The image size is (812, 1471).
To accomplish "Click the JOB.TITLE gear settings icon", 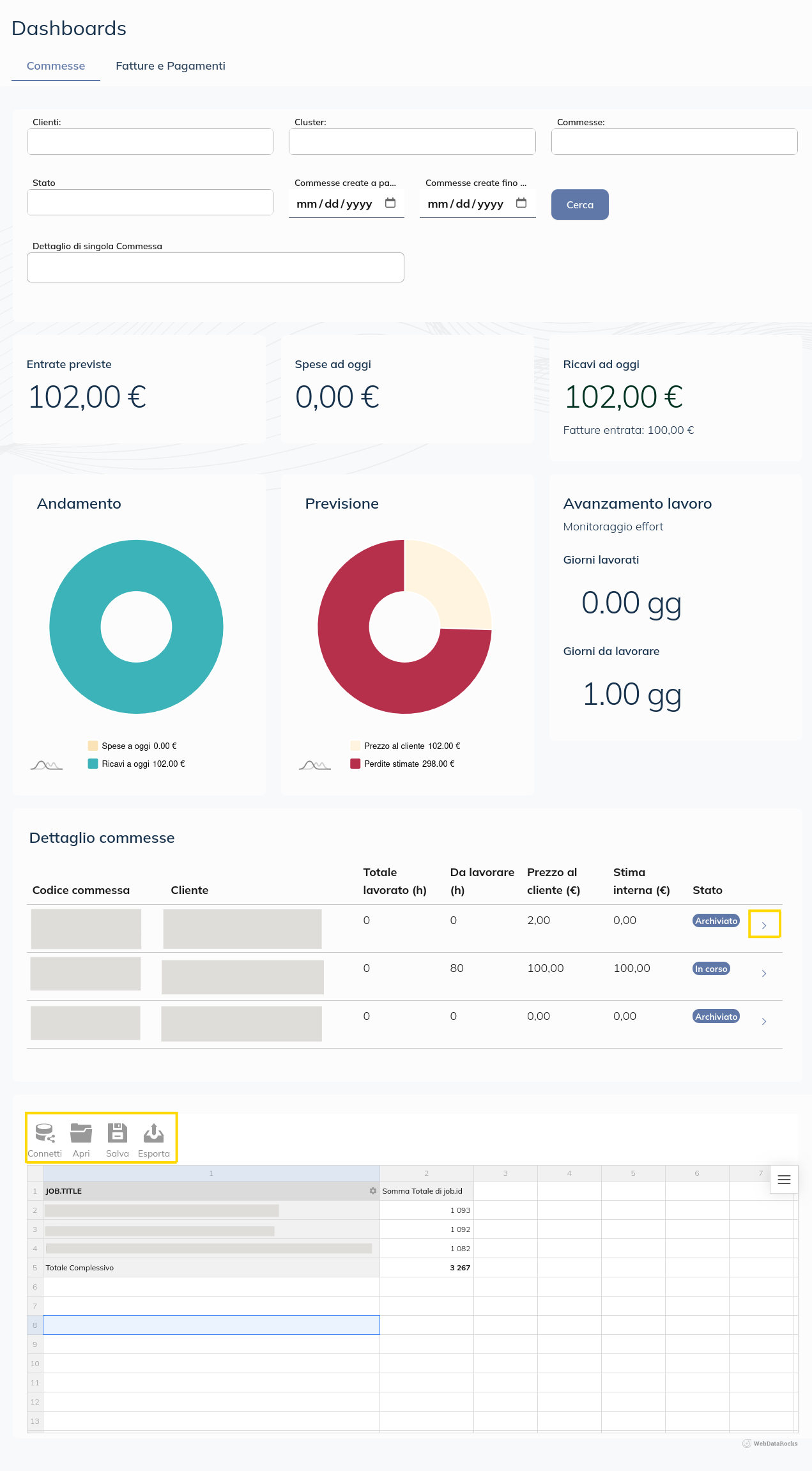I will pyautogui.click(x=373, y=1191).
